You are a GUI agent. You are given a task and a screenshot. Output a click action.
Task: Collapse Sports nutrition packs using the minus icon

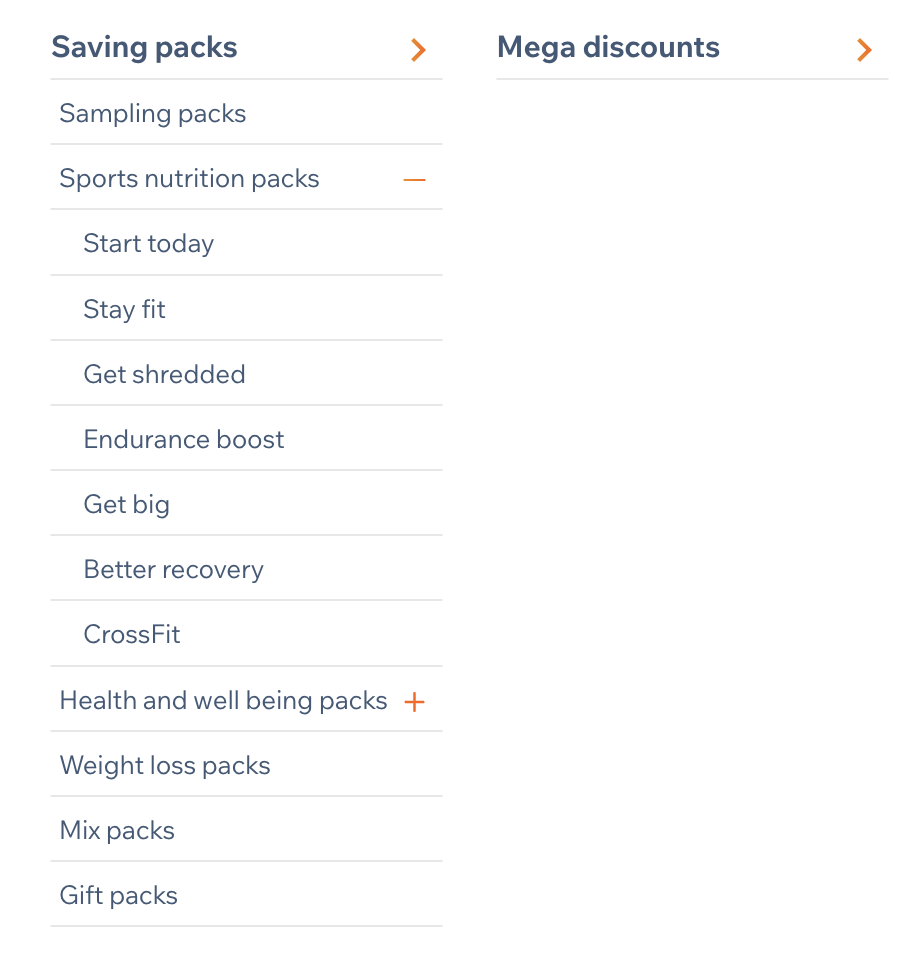pos(413,180)
